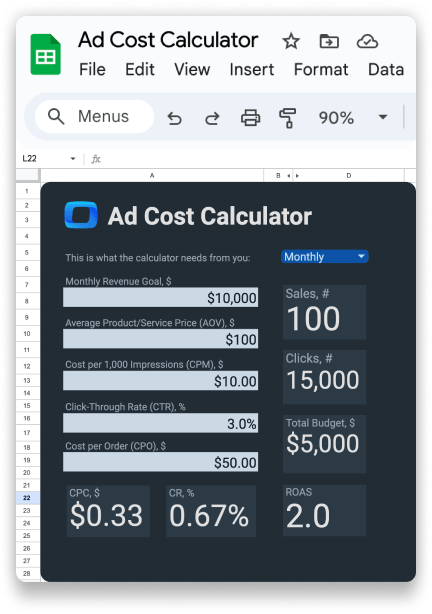Select the CTR 3.0% cell

click(x=161, y=423)
